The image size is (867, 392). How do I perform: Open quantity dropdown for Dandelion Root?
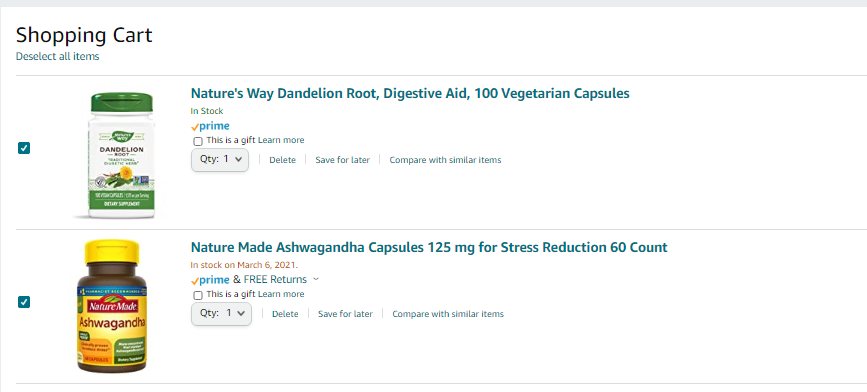coord(220,159)
